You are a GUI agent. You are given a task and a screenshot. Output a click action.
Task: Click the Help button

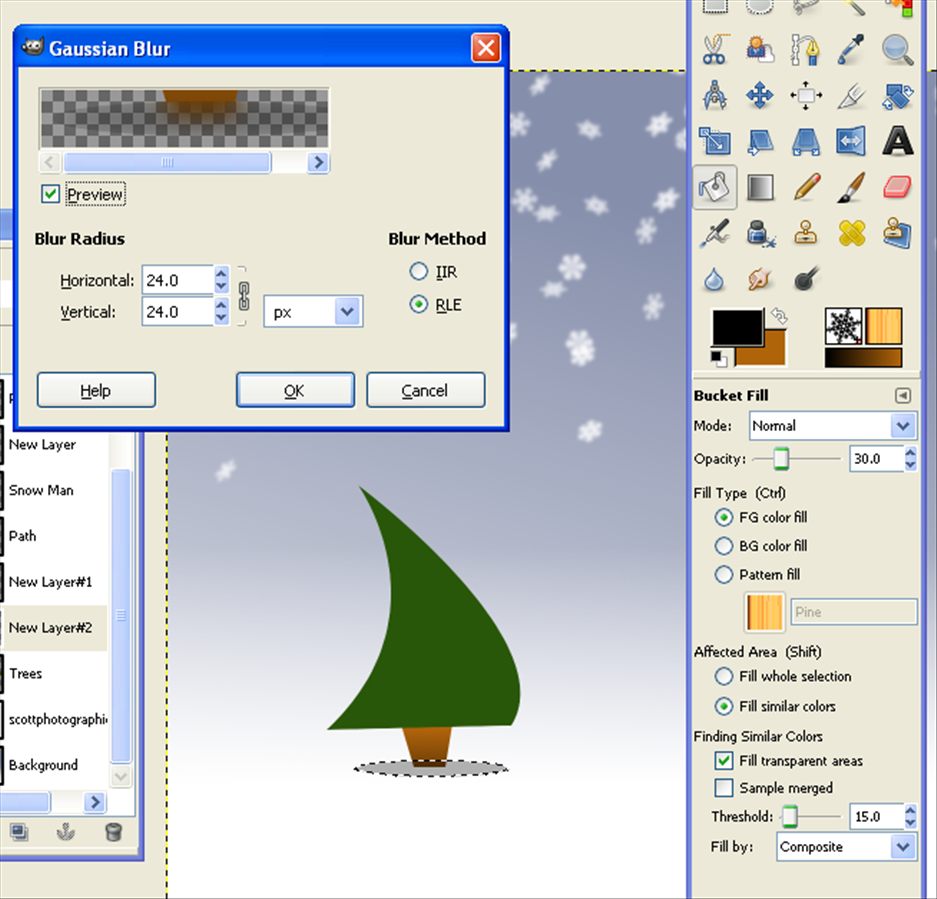[x=96, y=390]
